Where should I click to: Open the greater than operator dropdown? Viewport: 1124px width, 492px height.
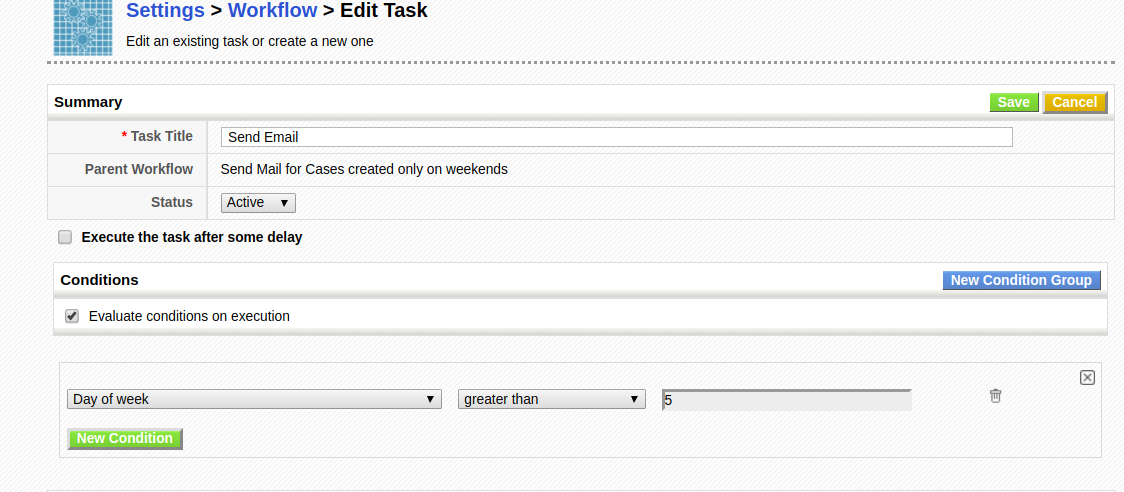pos(551,399)
